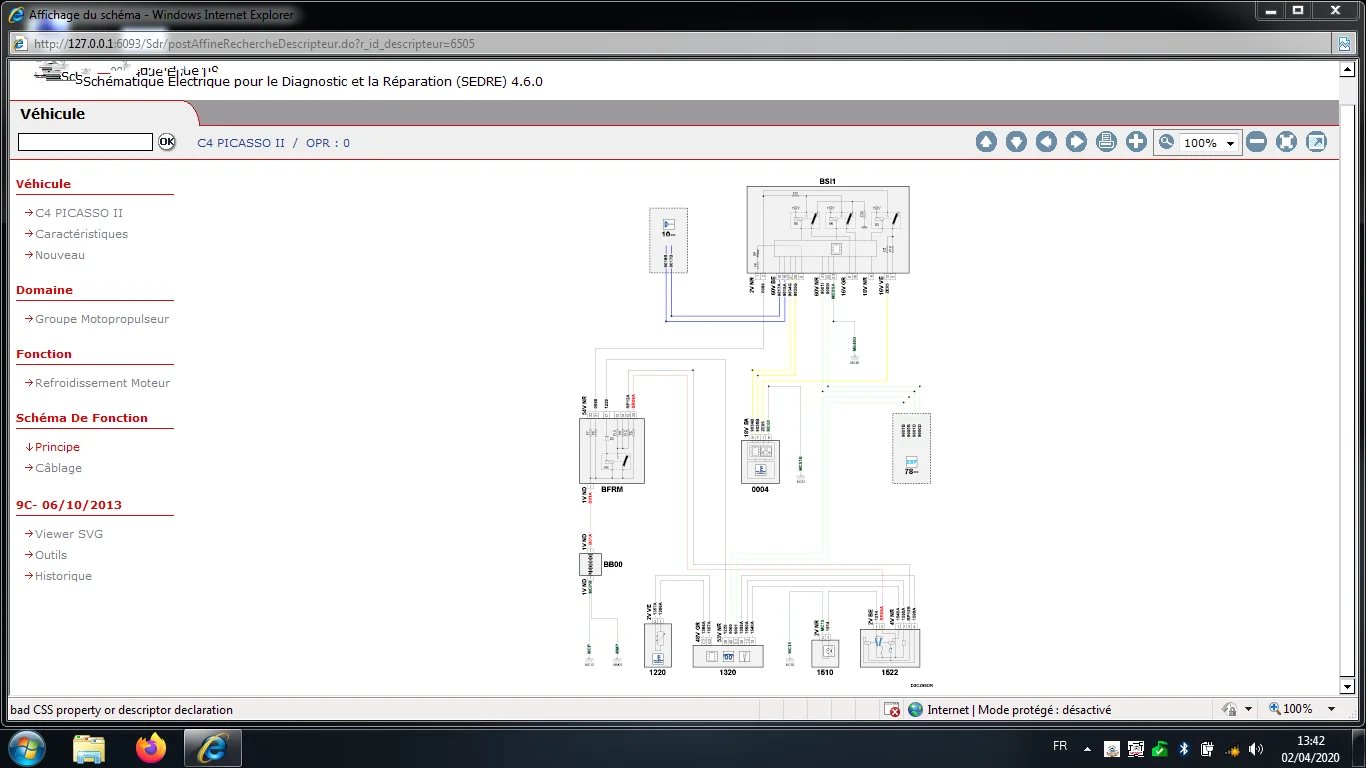The image size is (1366, 768).
Task: Click the vehicle search input field
Action: [x=85, y=142]
